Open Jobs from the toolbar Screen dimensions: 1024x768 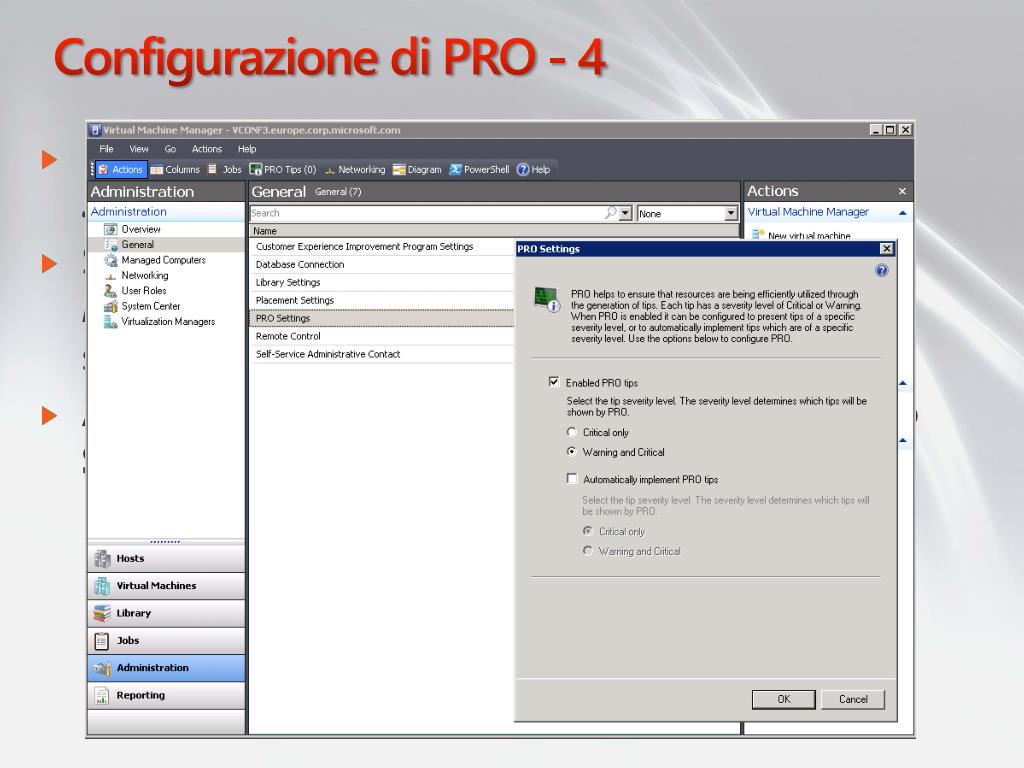click(x=225, y=170)
